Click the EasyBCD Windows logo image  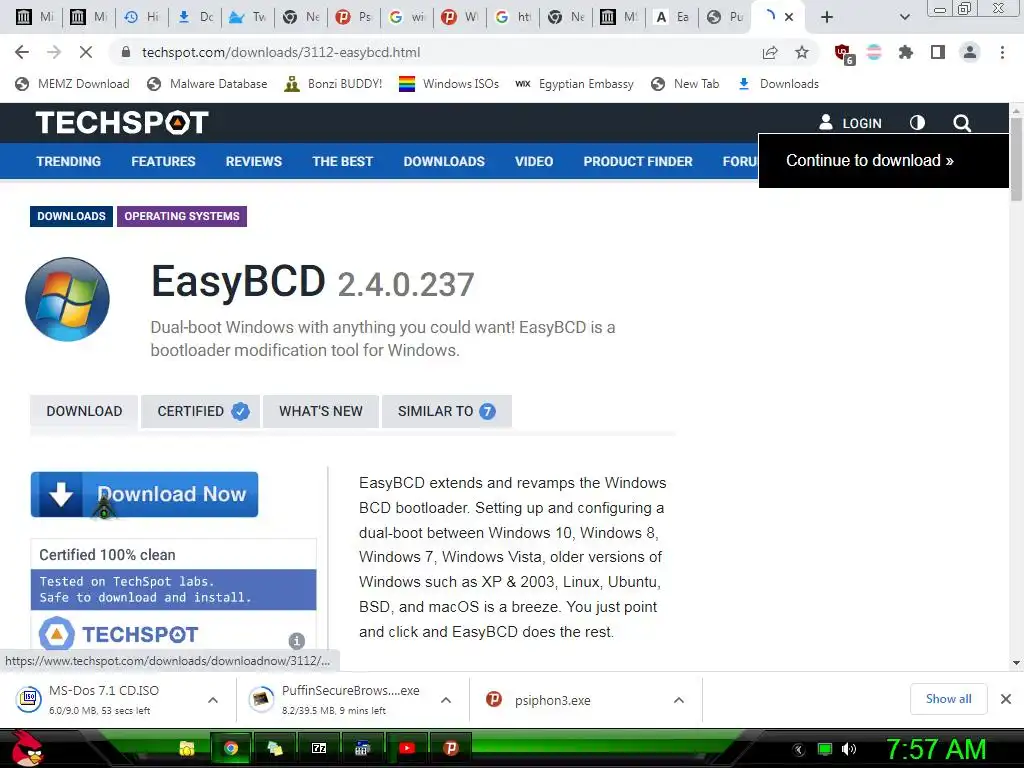(67, 299)
